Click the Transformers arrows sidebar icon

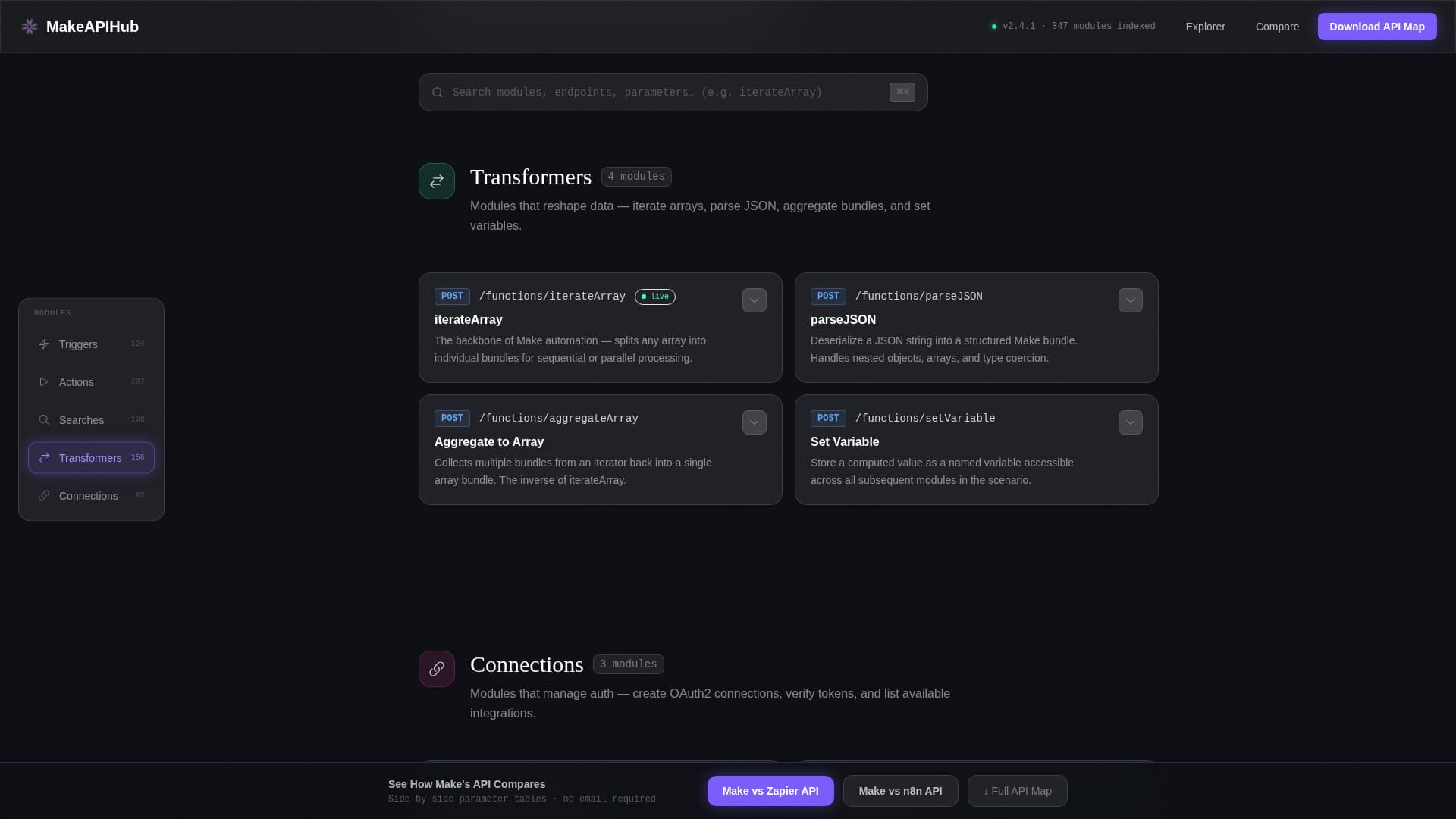(44, 458)
